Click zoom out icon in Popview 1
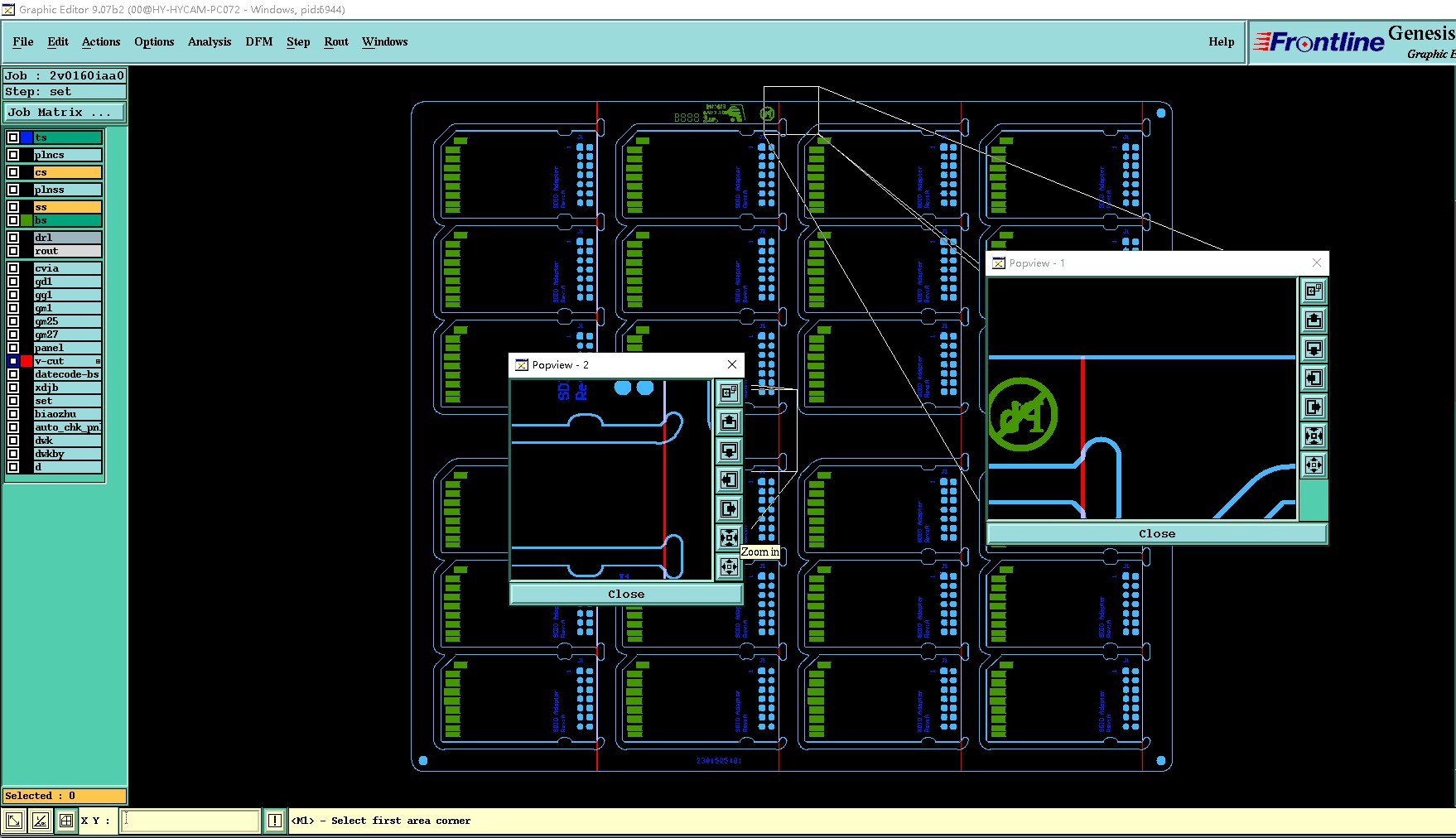Screen dimensions: 1456x838 [x=1314, y=465]
